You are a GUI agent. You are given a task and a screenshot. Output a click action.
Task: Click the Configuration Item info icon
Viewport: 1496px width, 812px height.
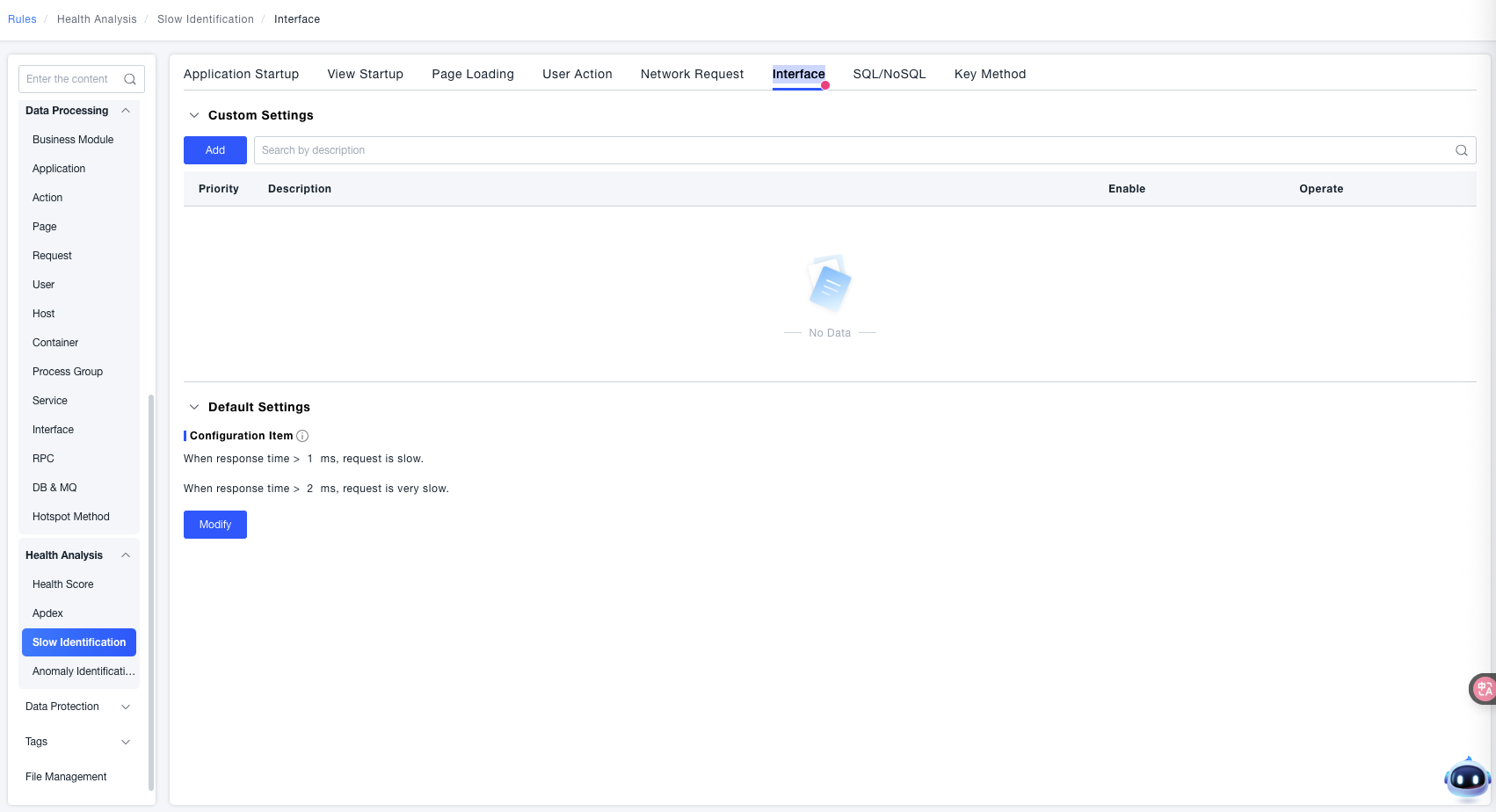coord(302,436)
